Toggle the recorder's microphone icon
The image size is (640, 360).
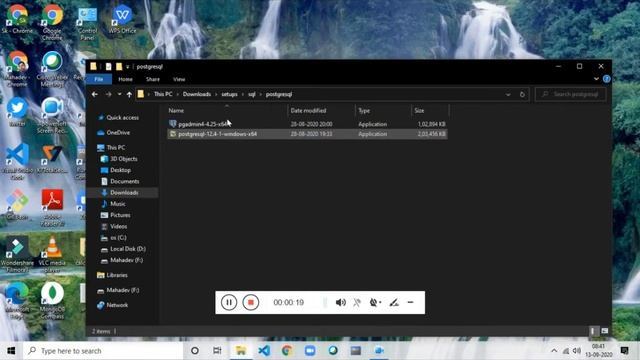(357, 302)
